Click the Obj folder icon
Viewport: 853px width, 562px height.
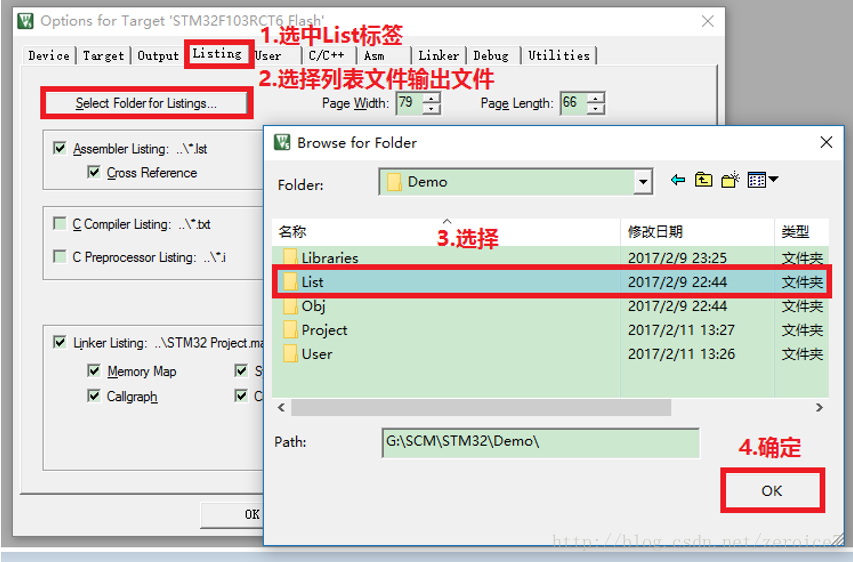(290, 306)
